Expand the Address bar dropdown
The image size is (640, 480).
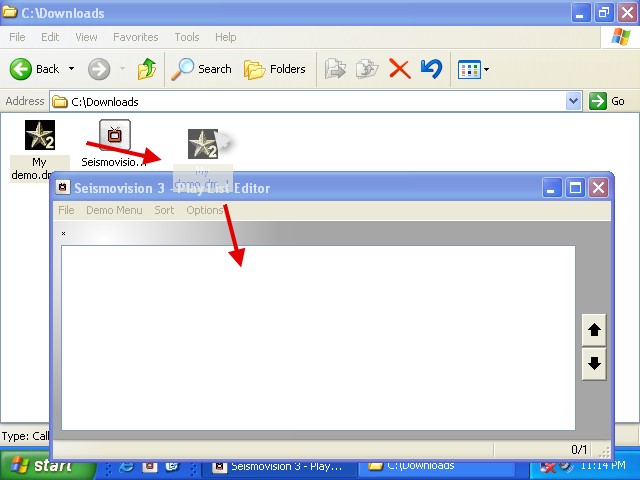pos(573,101)
